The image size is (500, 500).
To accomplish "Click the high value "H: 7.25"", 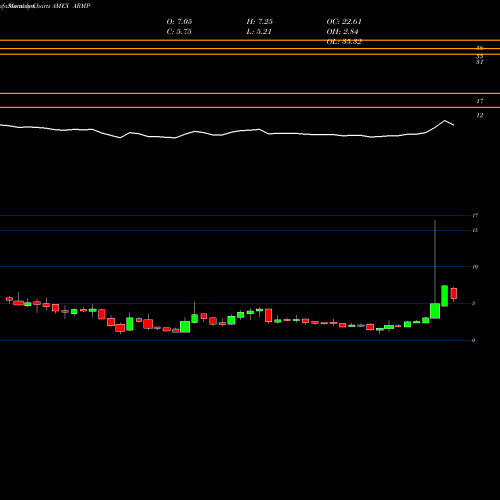I will 260,22.
